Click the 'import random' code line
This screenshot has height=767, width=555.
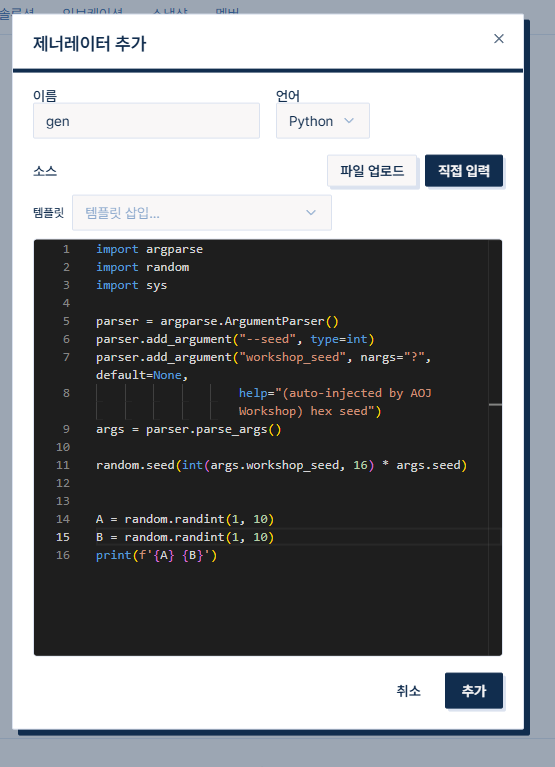[x=142, y=268]
